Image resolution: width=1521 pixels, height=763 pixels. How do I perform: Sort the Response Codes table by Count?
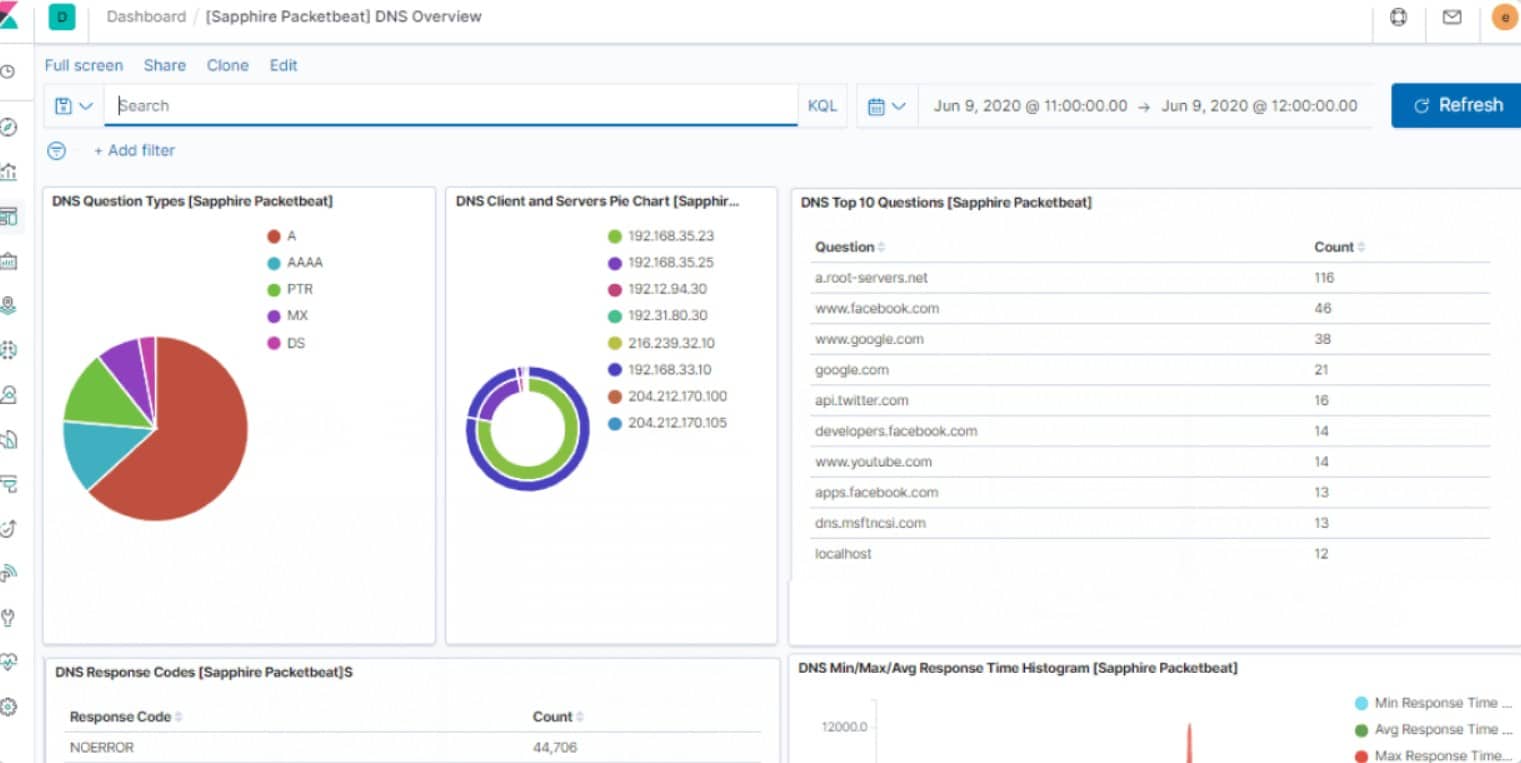[558, 717]
